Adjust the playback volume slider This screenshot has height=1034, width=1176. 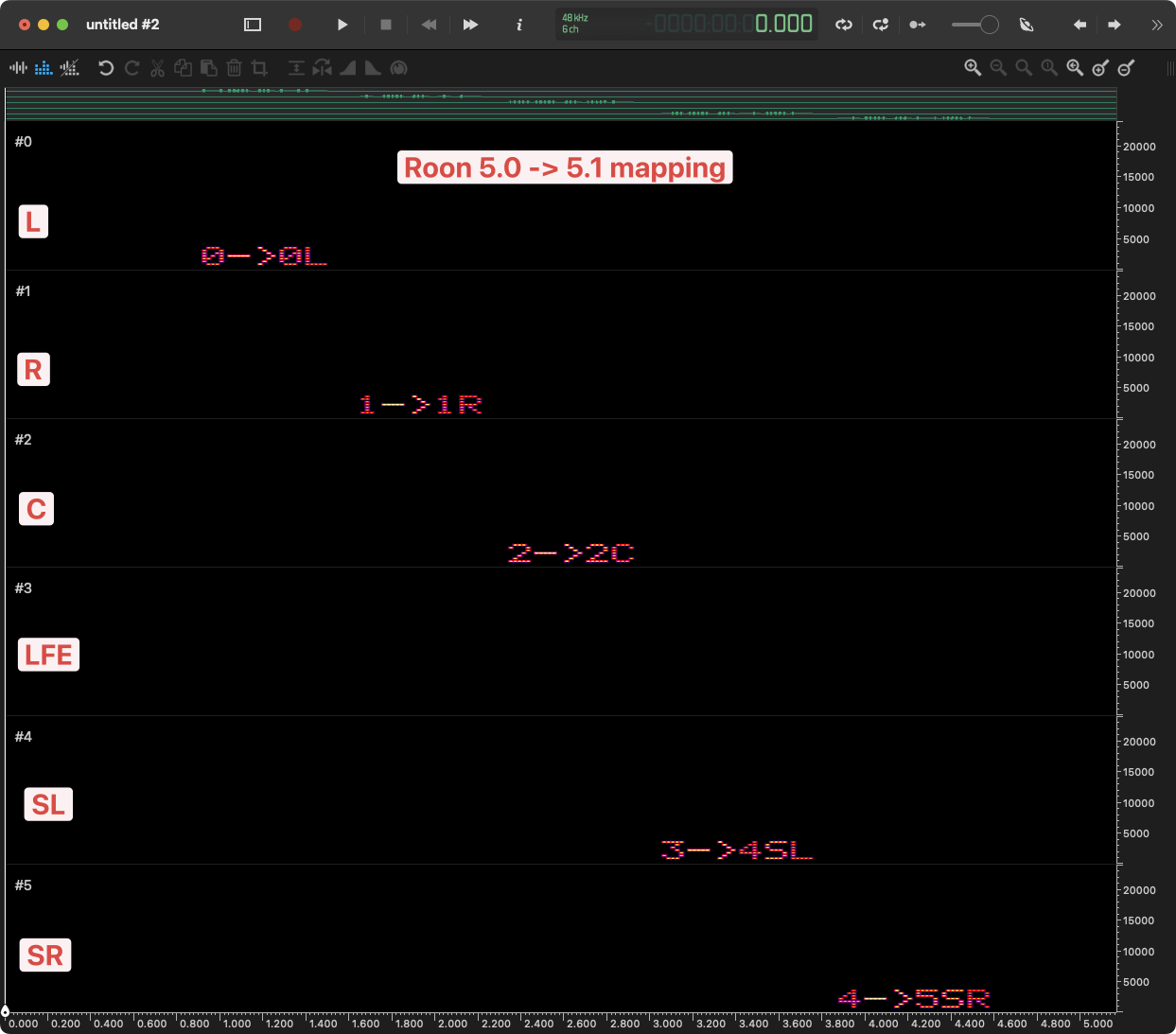click(x=975, y=25)
